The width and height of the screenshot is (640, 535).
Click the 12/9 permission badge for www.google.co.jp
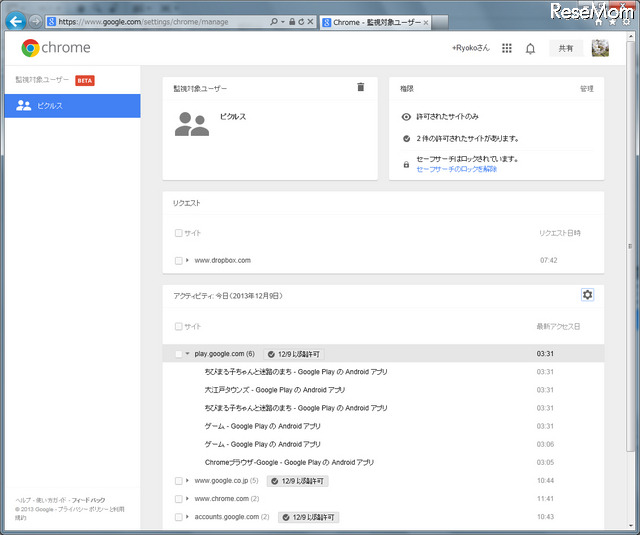pyautogui.click(x=298, y=481)
